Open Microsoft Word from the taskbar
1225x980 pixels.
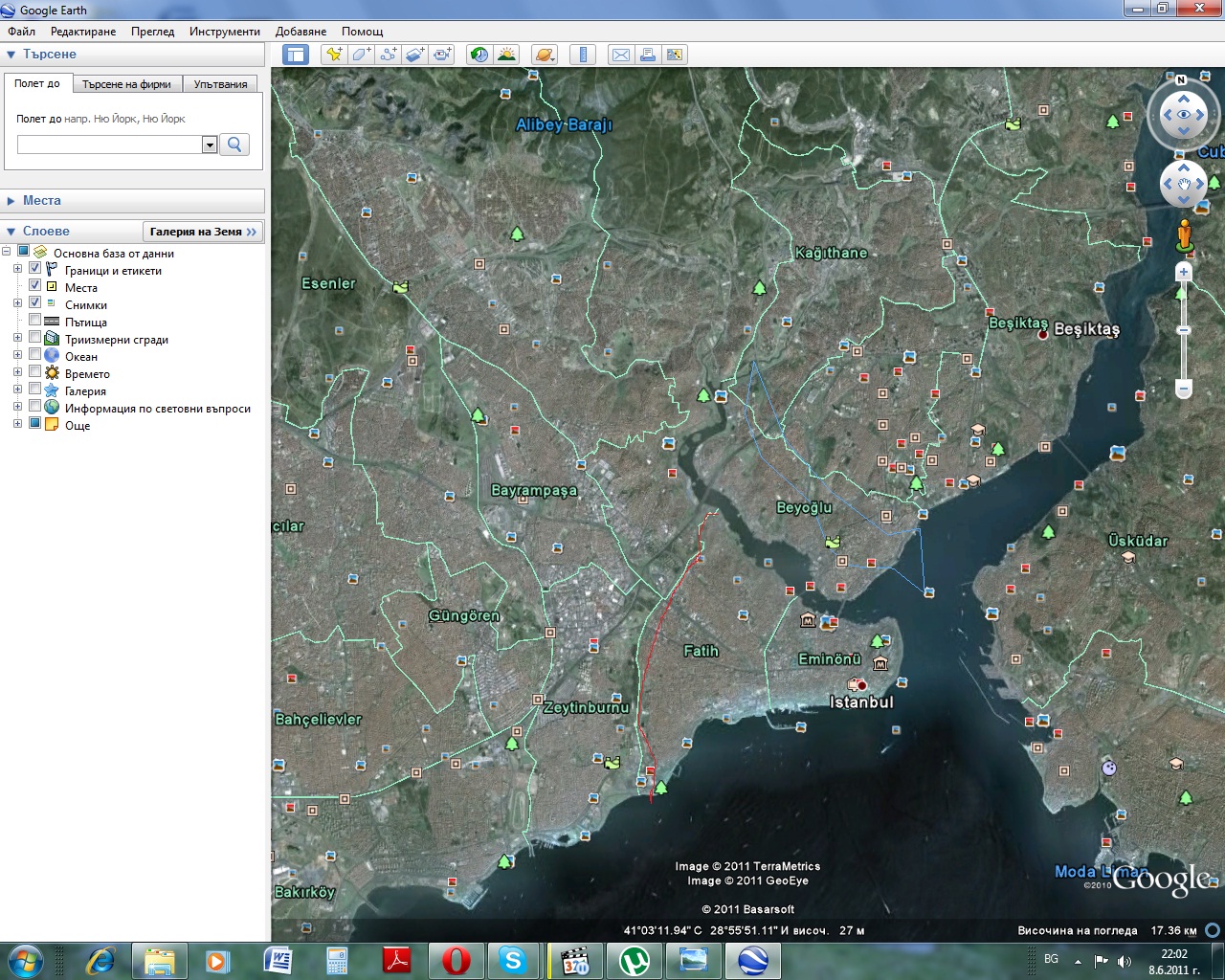(x=278, y=960)
